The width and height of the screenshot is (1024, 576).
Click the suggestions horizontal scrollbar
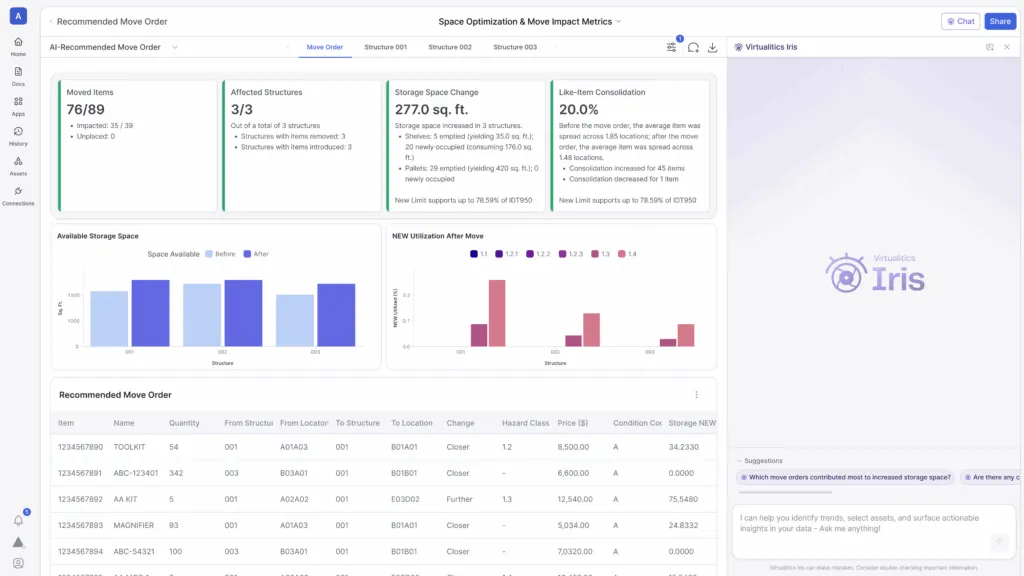pyautogui.click(x=785, y=492)
